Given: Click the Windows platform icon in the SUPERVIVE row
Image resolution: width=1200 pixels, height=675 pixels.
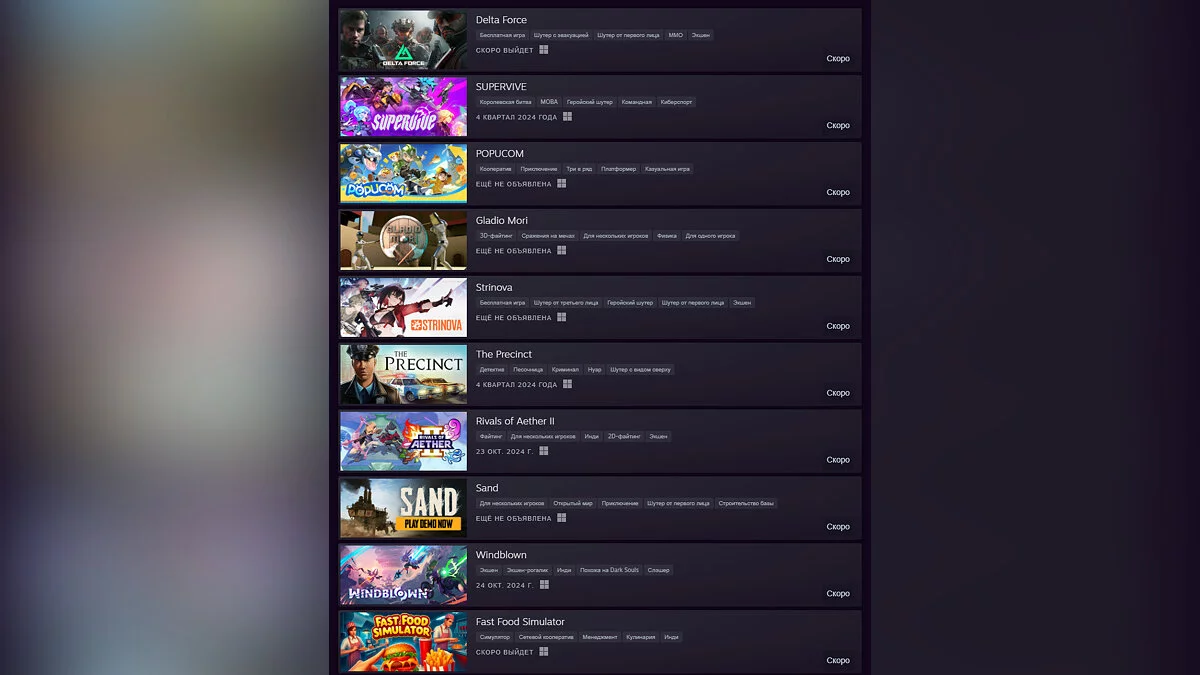Looking at the screenshot, I should pyautogui.click(x=567, y=116).
